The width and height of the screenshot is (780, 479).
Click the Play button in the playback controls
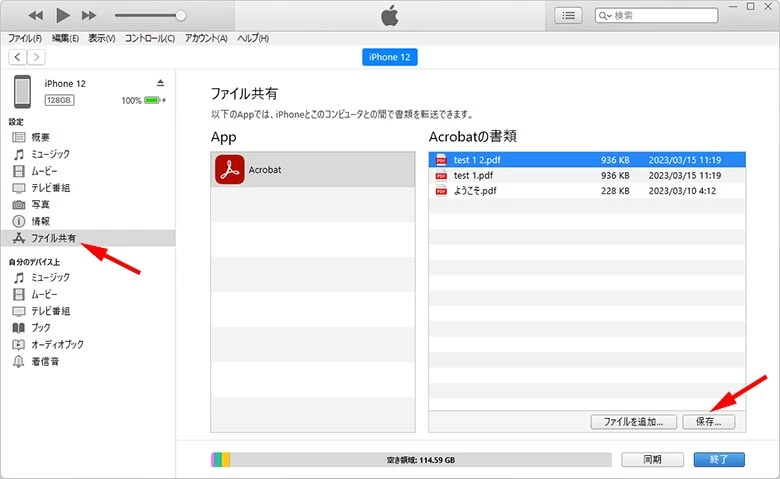62,15
